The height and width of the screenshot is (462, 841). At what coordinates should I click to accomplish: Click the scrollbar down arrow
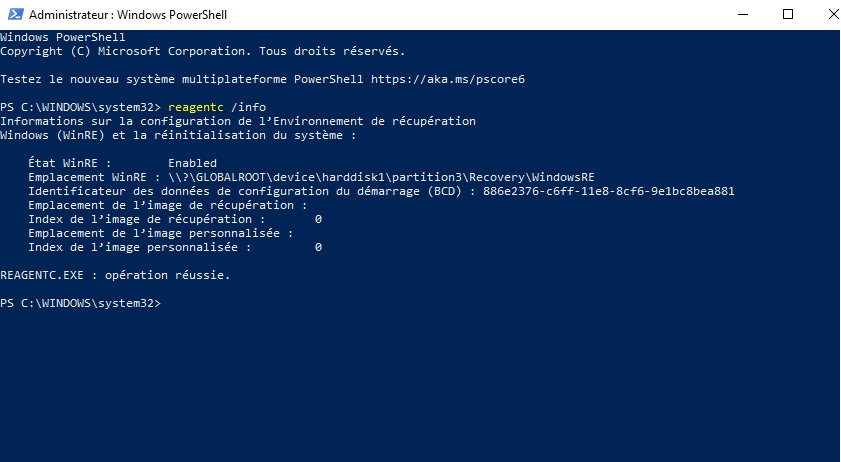coord(832,454)
